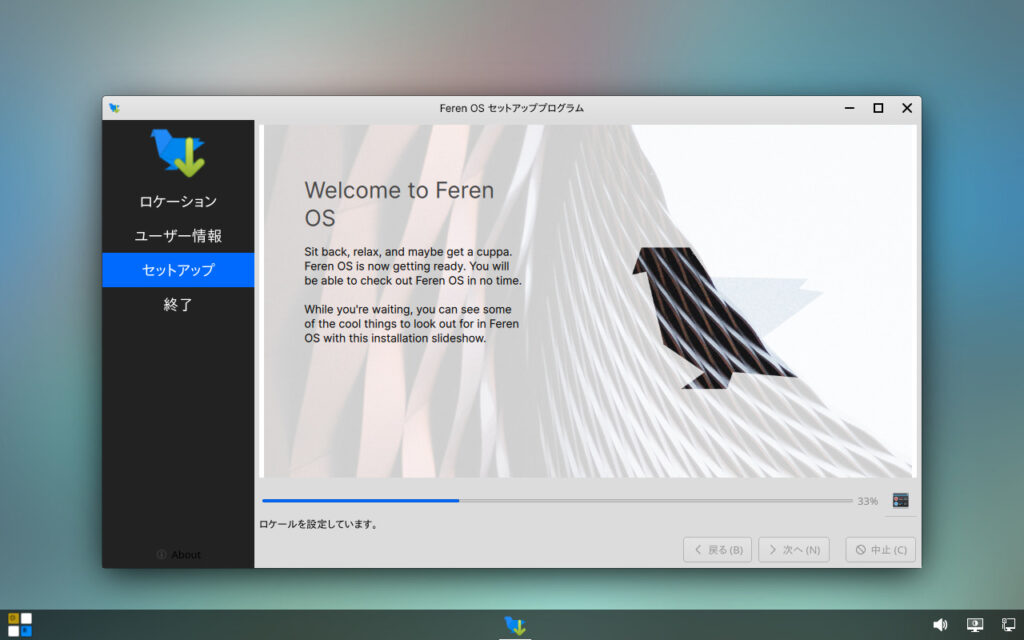Click the Feren OS installer logo in sidebar
1024x640 pixels.
click(178, 153)
